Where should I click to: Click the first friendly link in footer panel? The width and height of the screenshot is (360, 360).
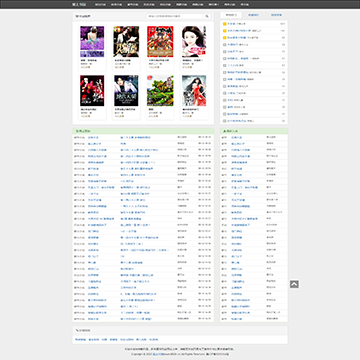(x=80, y=340)
